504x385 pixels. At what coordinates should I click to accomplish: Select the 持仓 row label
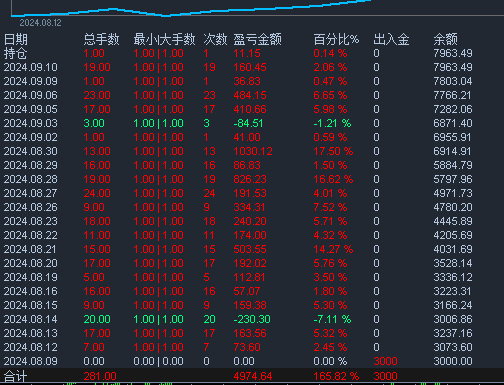15,53
